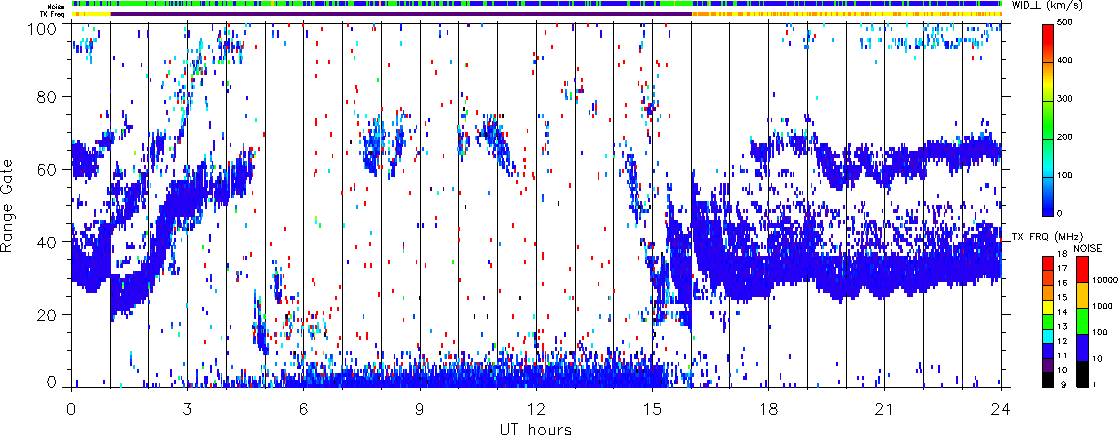Click the '12' tick on the UT hours axis
This screenshot has height=435, width=1118.
click(536, 409)
